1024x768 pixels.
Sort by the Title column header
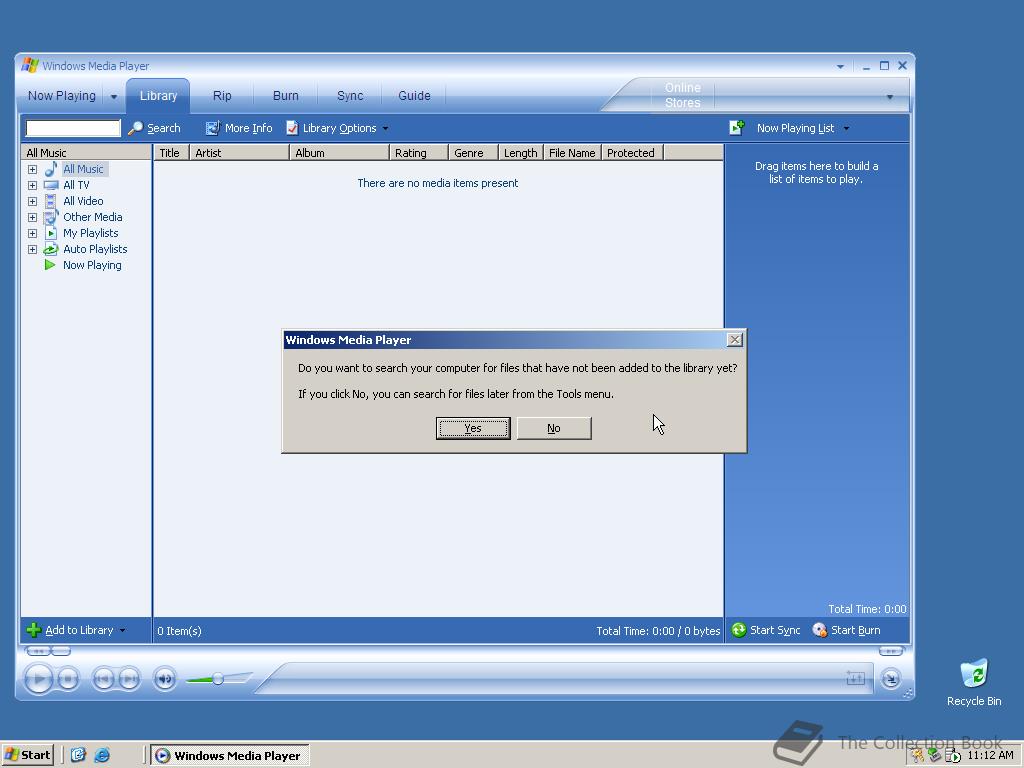point(171,153)
